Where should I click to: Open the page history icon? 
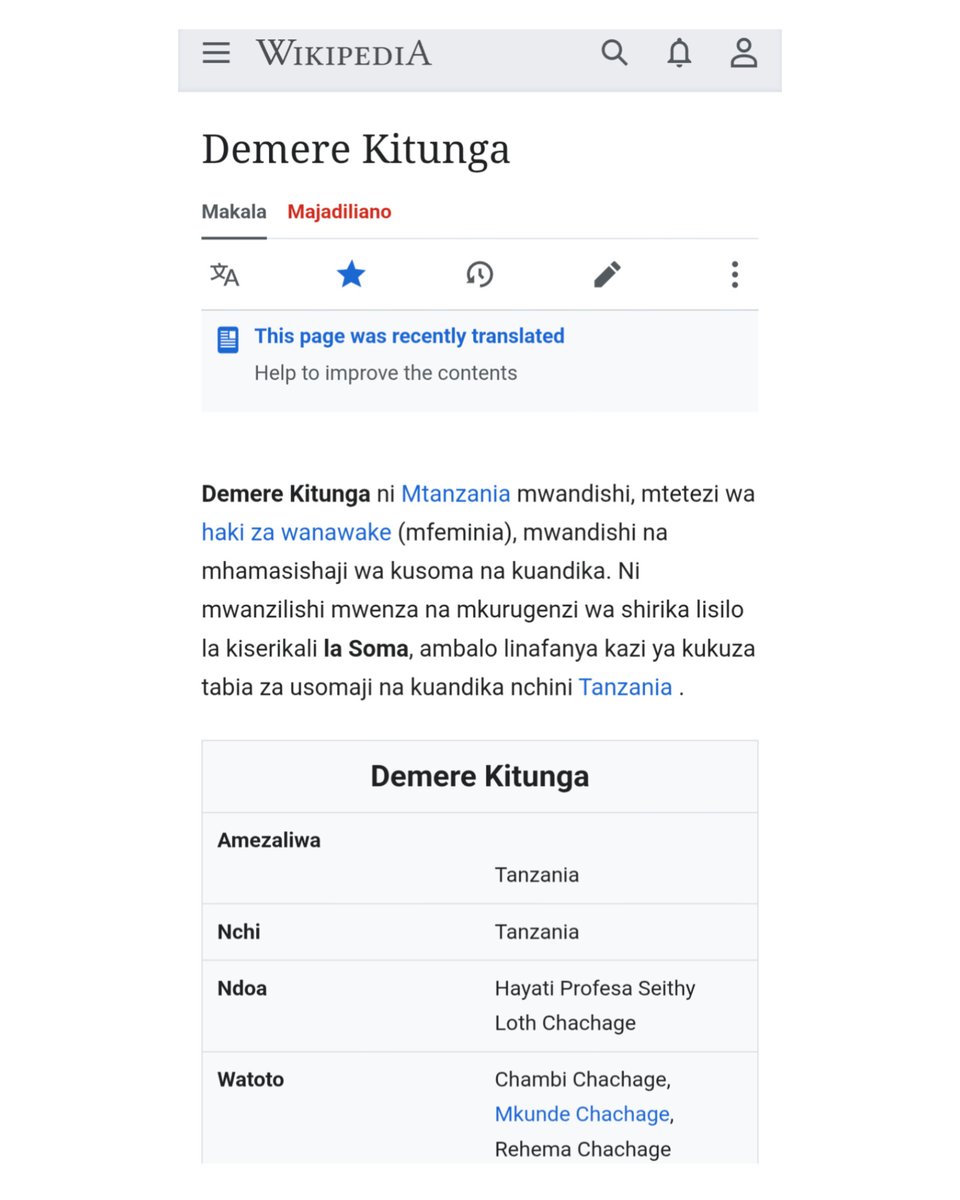[479, 274]
